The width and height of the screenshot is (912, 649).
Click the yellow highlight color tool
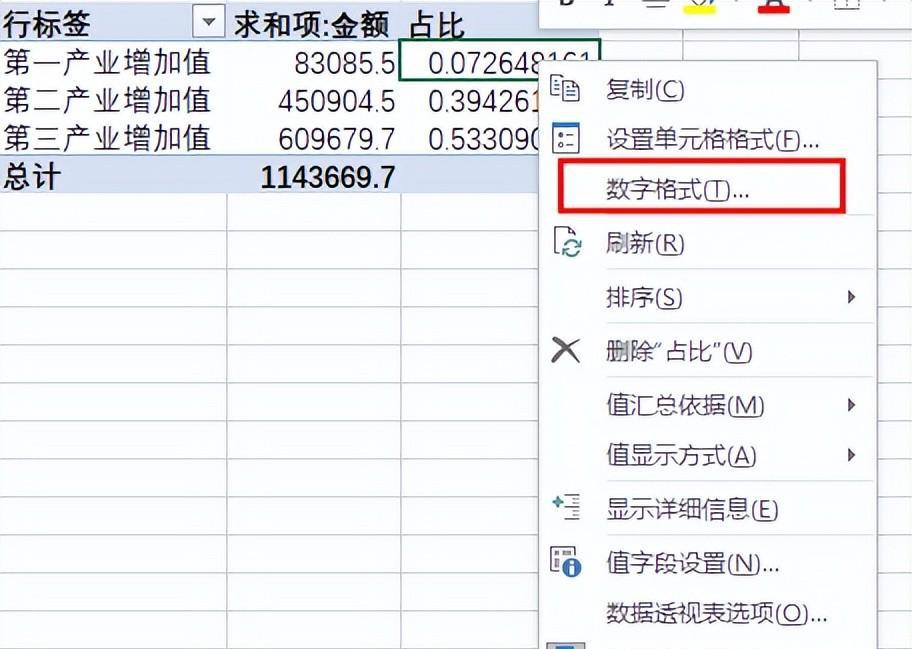(699, 7)
